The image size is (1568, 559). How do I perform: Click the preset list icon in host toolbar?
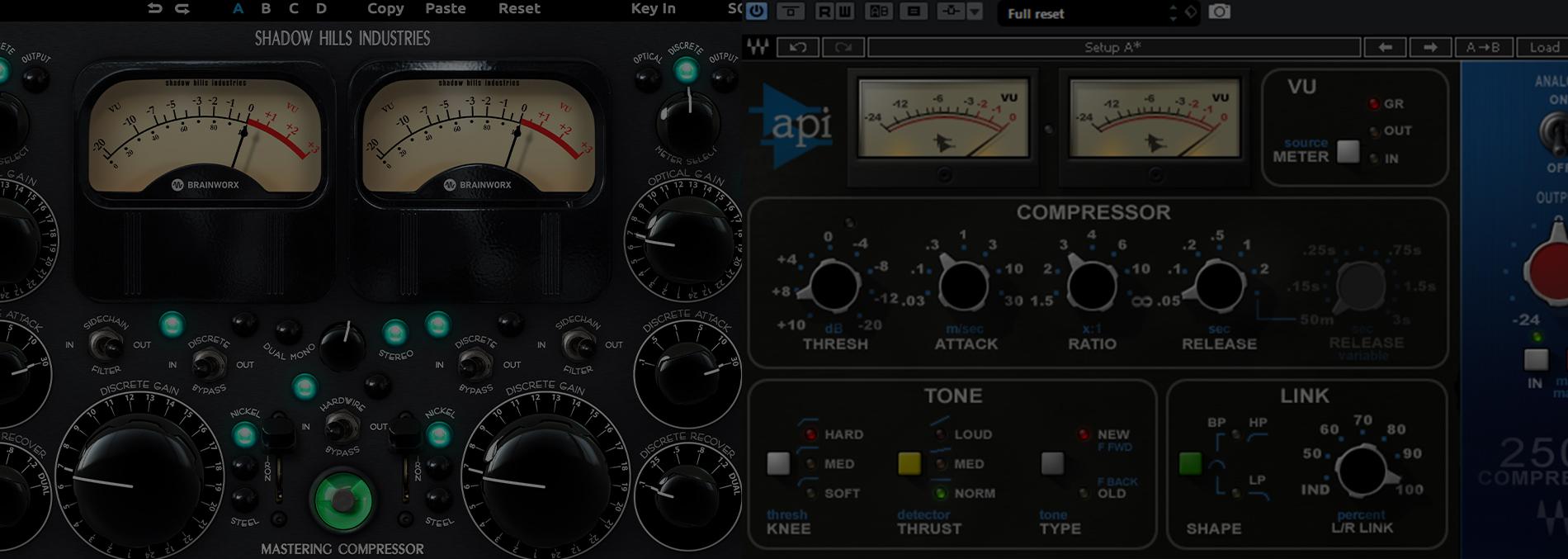(x=914, y=12)
